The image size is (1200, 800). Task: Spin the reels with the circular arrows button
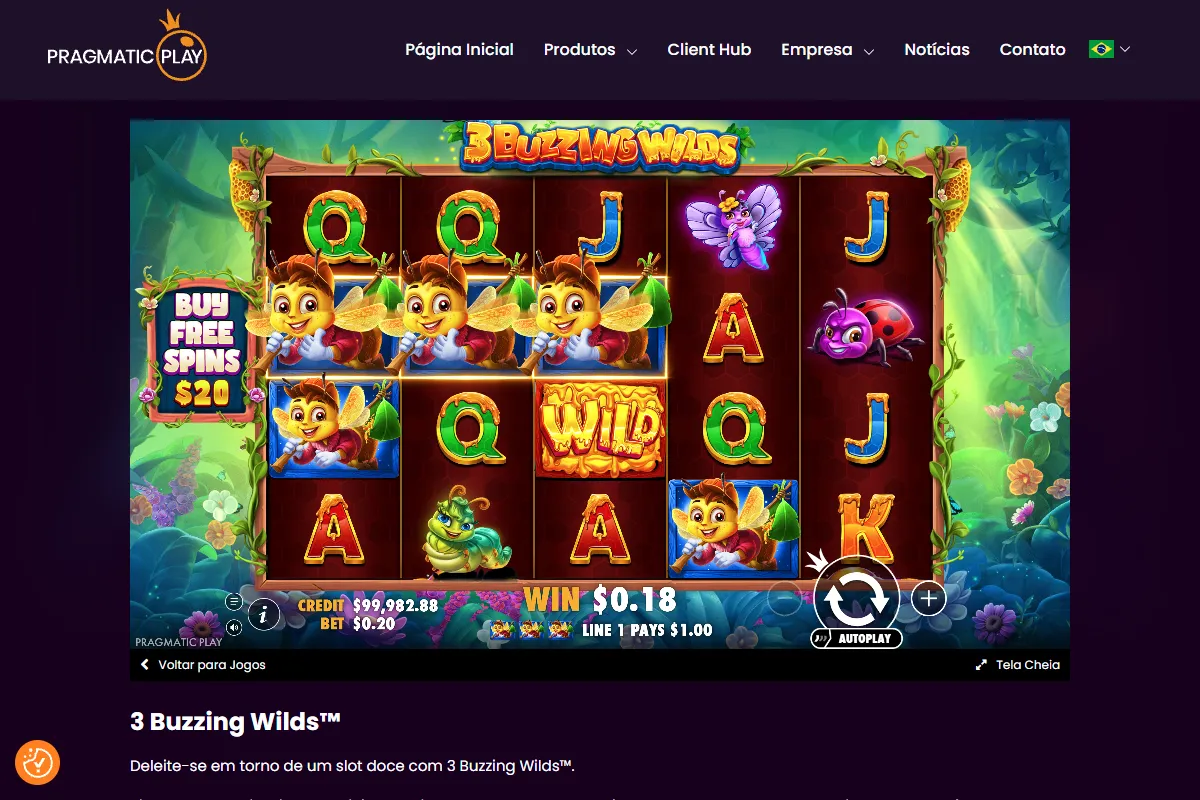pyautogui.click(x=856, y=596)
